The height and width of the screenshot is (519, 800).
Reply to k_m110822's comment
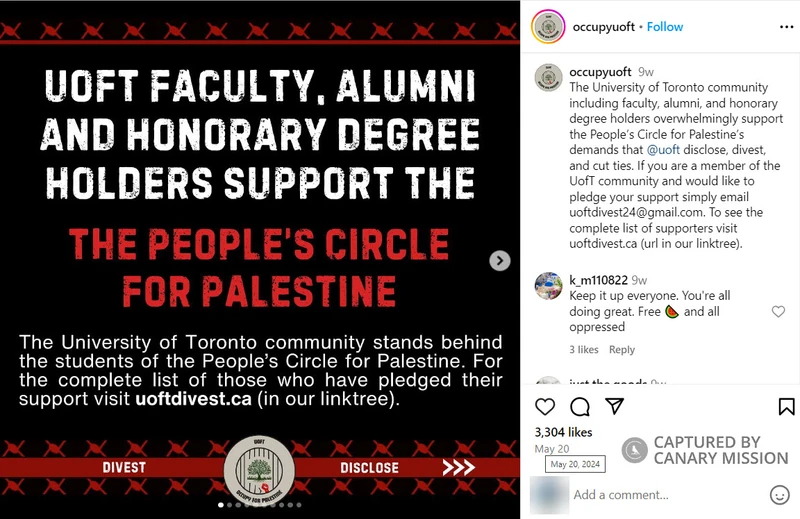point(622,350)
